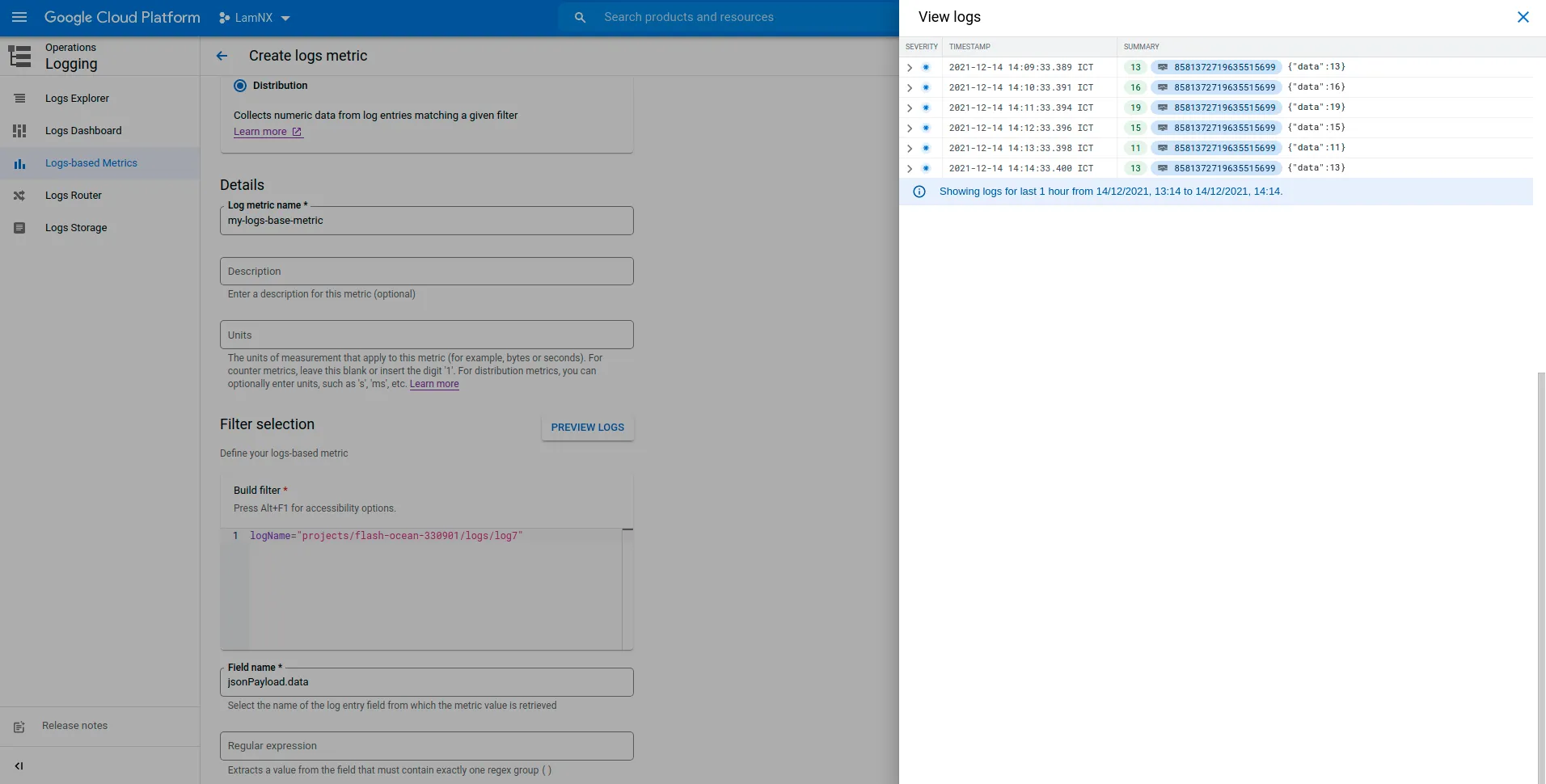Open Logs Storage from the sidebar
Screen dimensions: 1546x784
pyautogui.click(x=99, y=228)
